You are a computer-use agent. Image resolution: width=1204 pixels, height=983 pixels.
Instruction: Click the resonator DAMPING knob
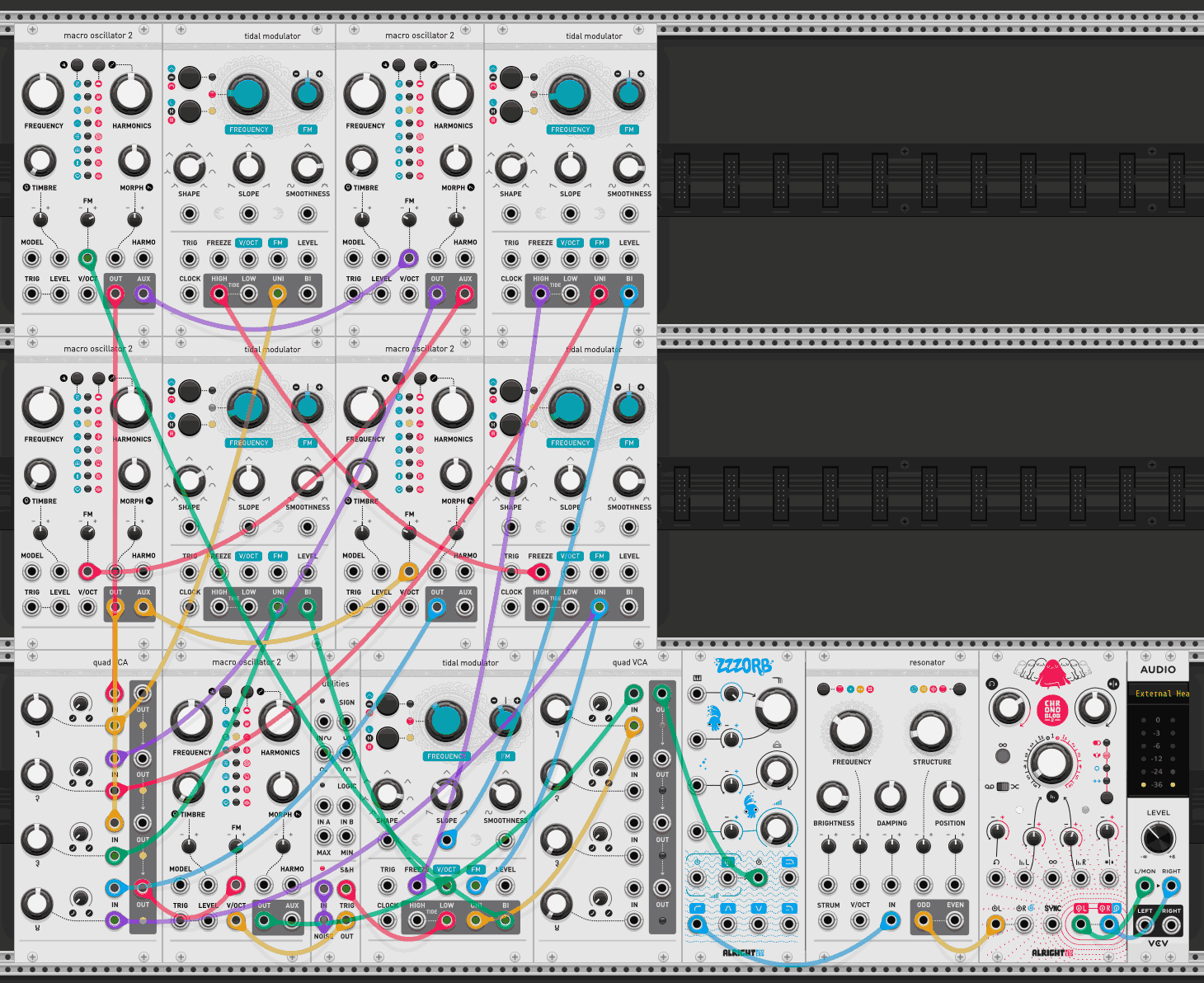coord(891,797)
